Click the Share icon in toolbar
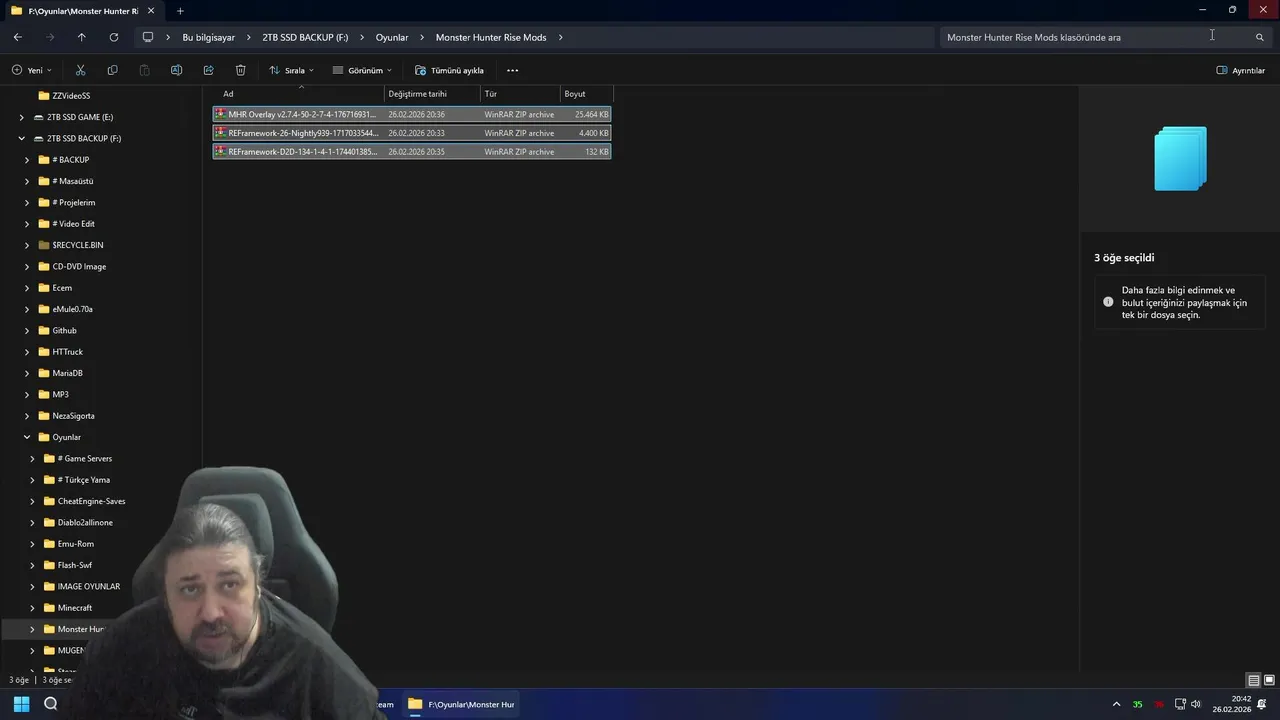This screenshot has width=1280, height=720. (x=208, y=70)
